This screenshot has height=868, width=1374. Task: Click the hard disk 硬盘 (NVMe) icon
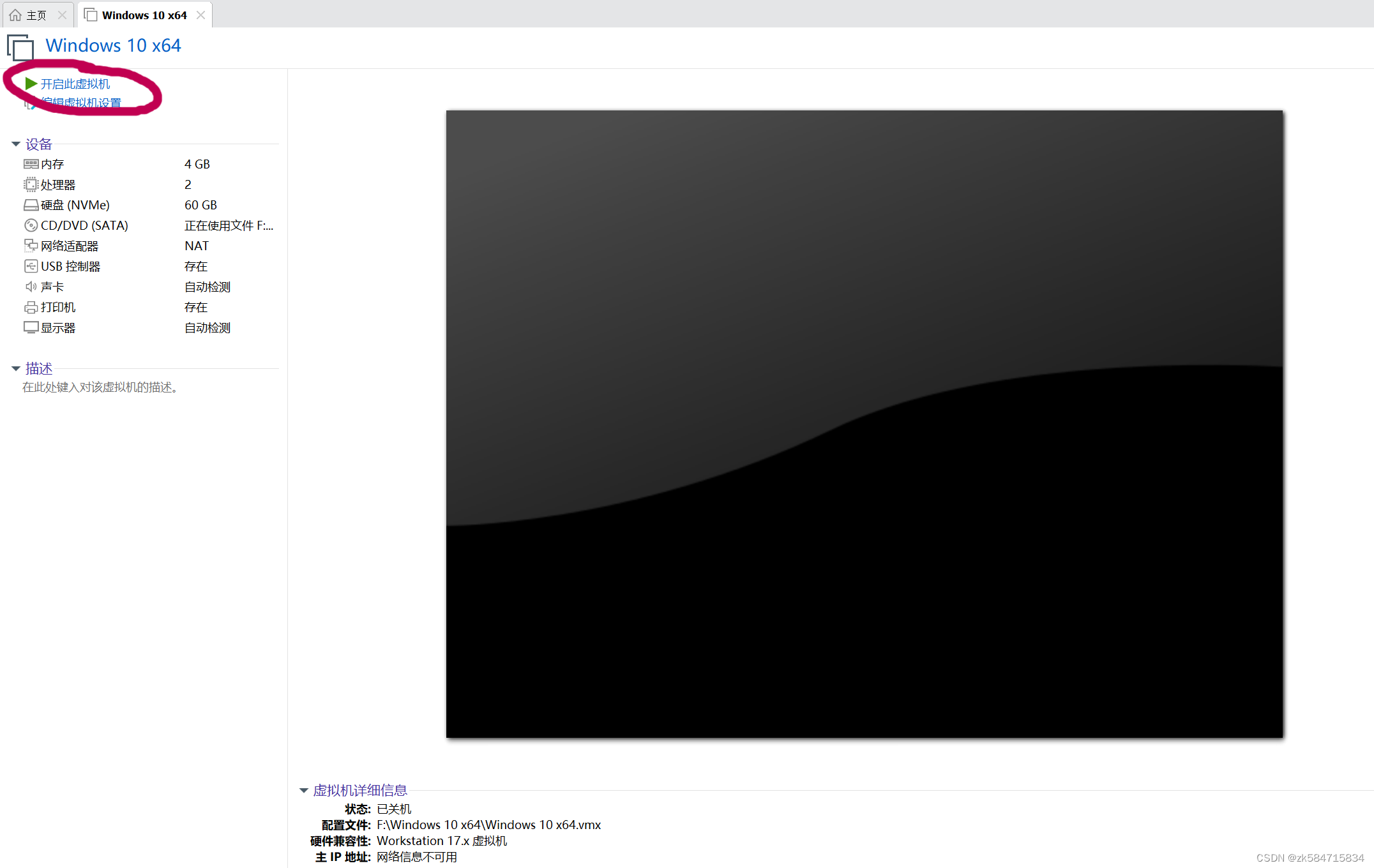(x=31, y=205)
